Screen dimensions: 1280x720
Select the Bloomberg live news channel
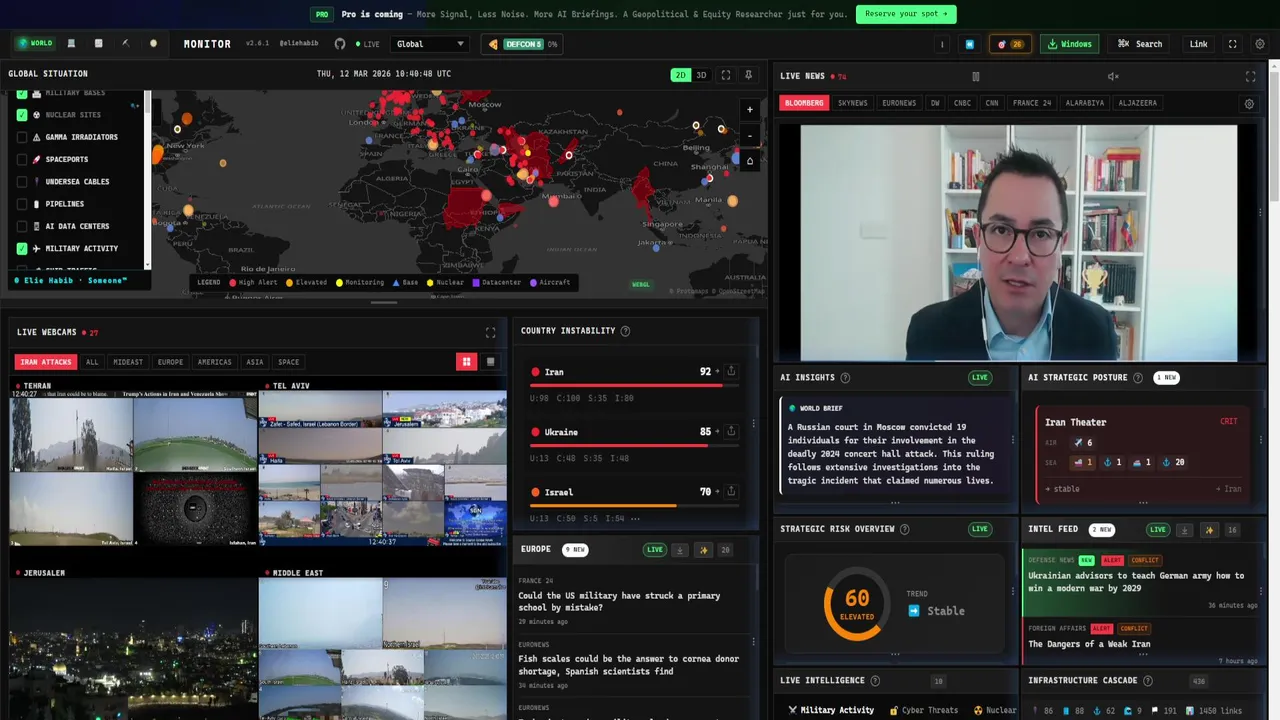[804, 103]
